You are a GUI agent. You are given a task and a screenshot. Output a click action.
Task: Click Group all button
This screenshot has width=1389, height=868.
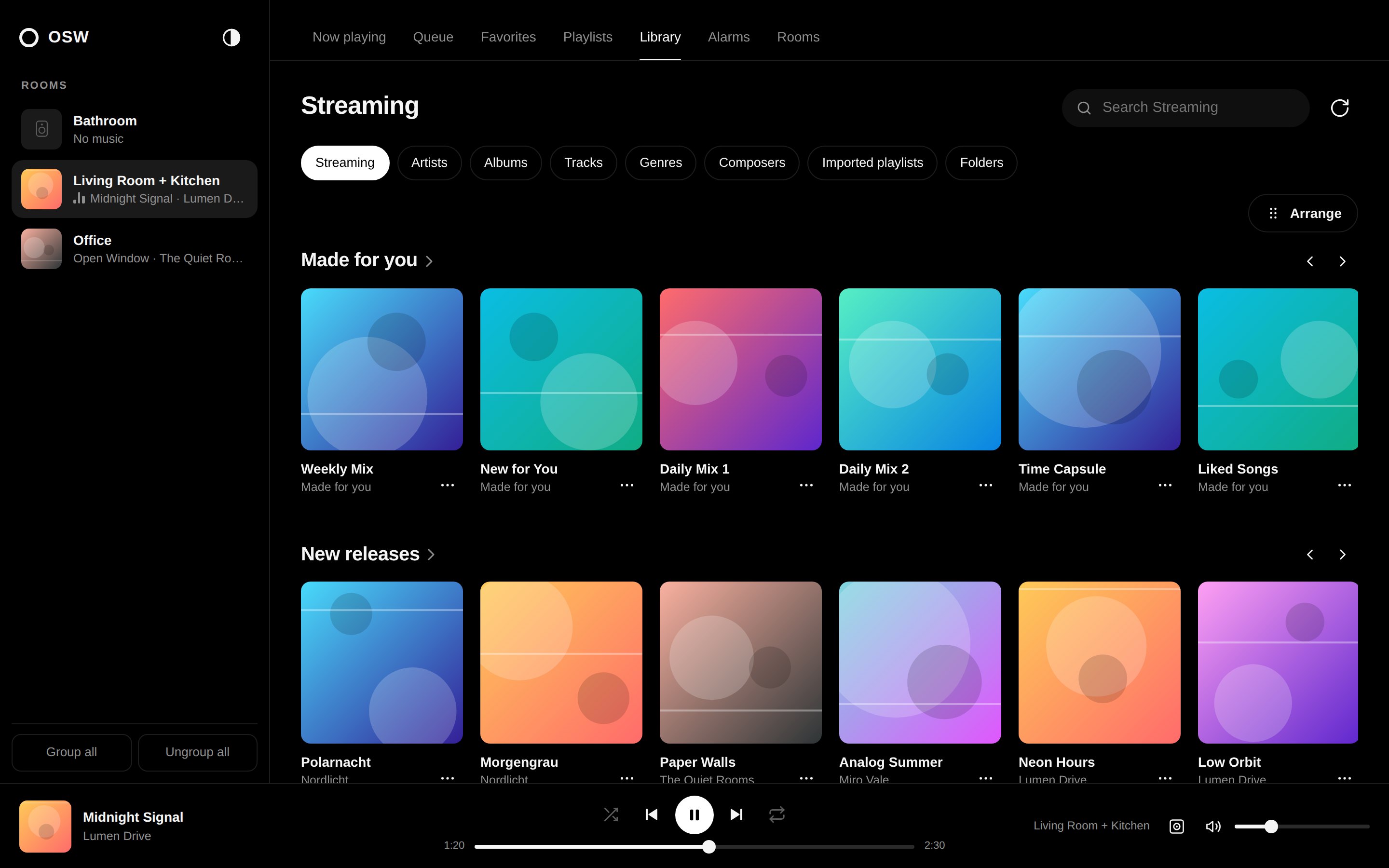pyautogui.click(x=72, y=752)
